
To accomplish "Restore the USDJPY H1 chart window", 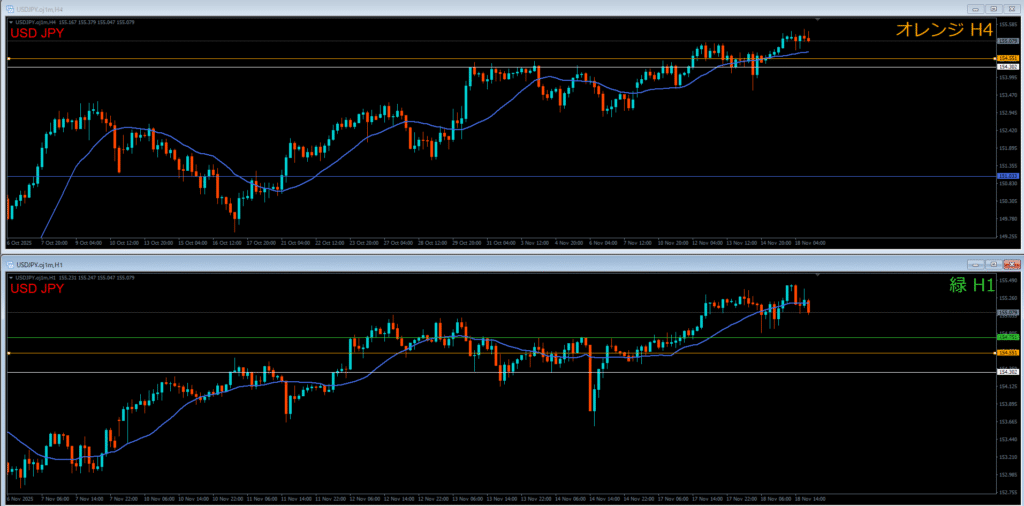I will (x=993, y=263).
